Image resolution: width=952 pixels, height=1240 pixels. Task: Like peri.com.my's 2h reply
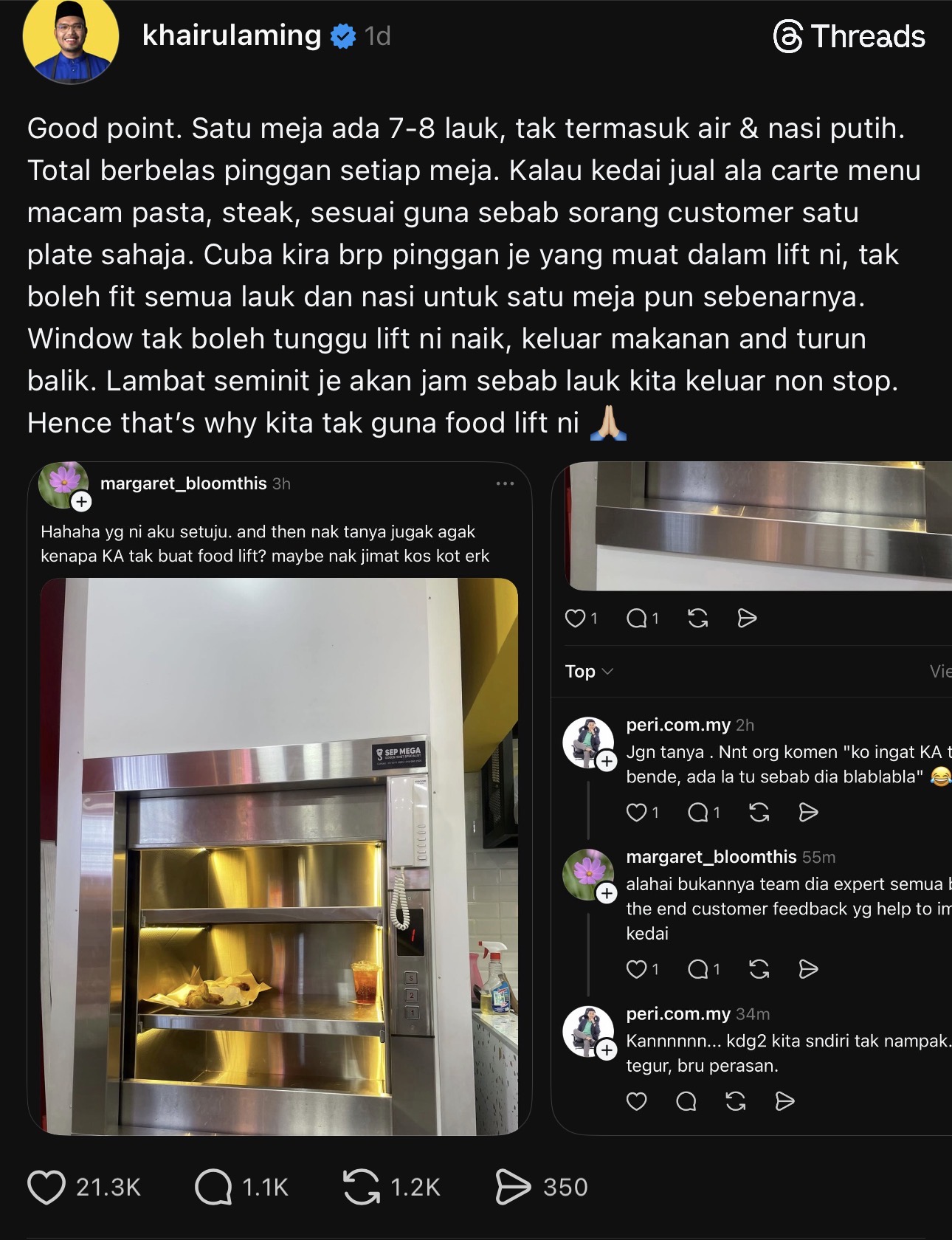pyautogui.click(x=636, y=813)
